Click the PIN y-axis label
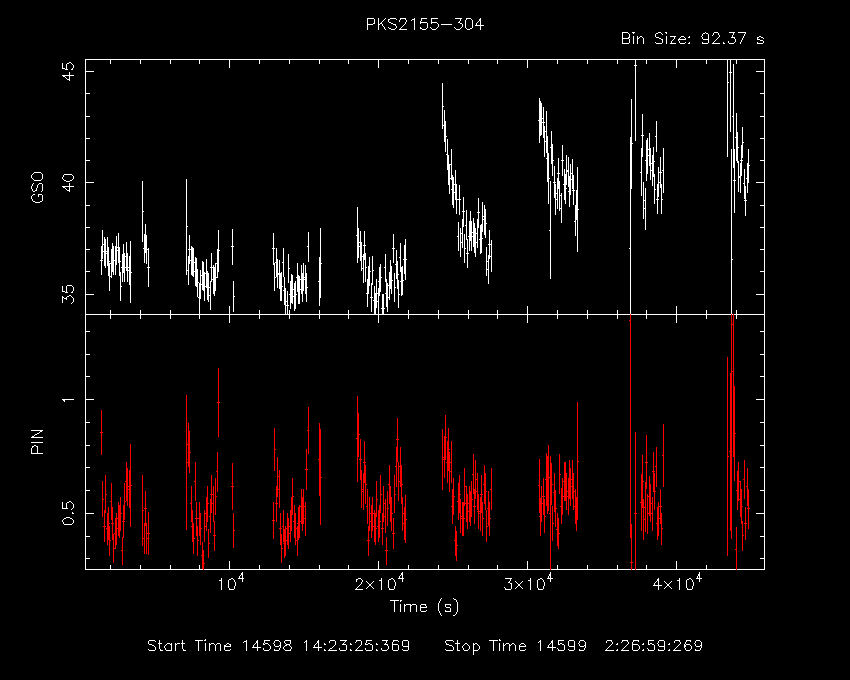Viewport: 850px width, 680px height. pyautogui.click(x=37, y=441)
